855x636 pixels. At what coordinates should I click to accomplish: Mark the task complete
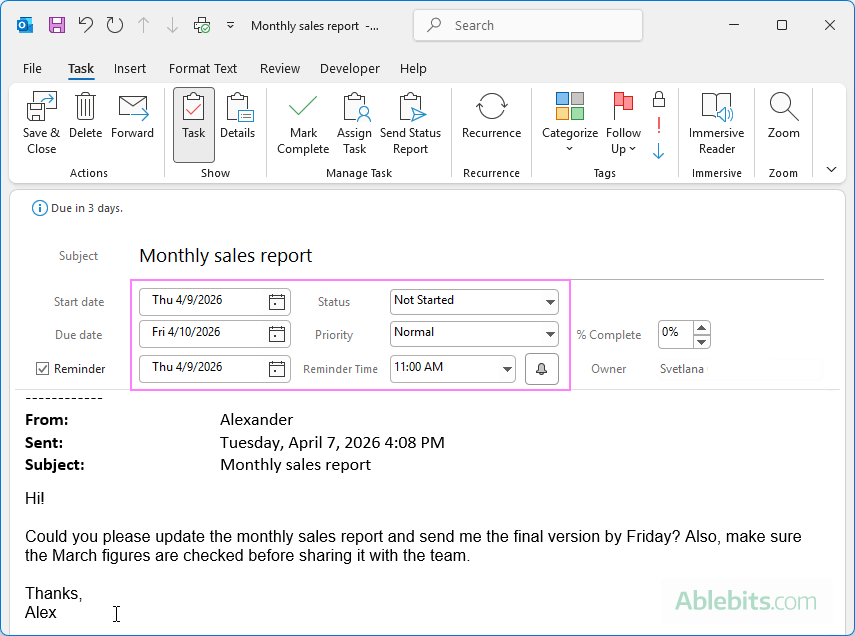pyautogui.click(x=302, y=122)
